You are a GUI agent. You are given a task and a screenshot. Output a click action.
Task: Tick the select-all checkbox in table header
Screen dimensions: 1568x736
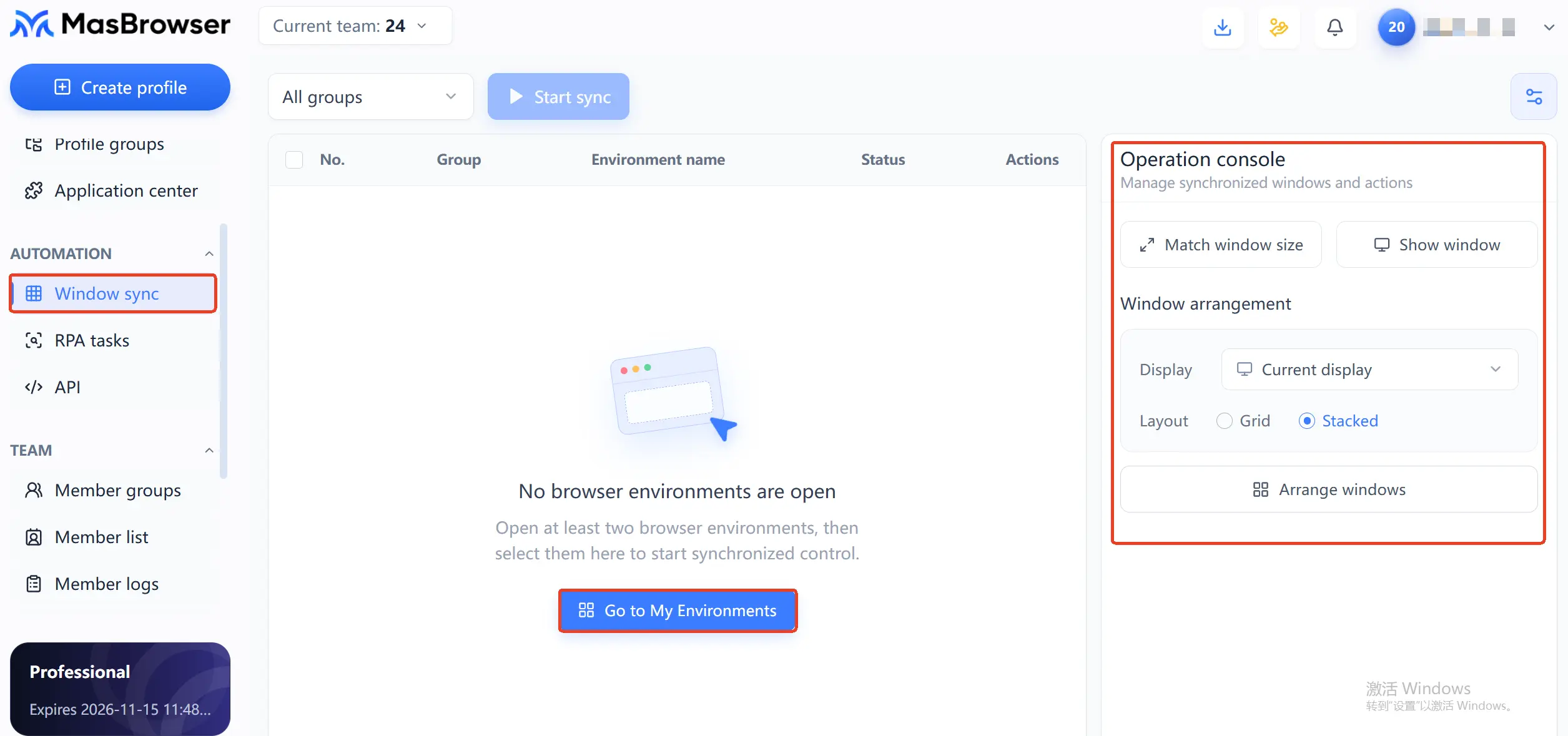pos(294,160)
